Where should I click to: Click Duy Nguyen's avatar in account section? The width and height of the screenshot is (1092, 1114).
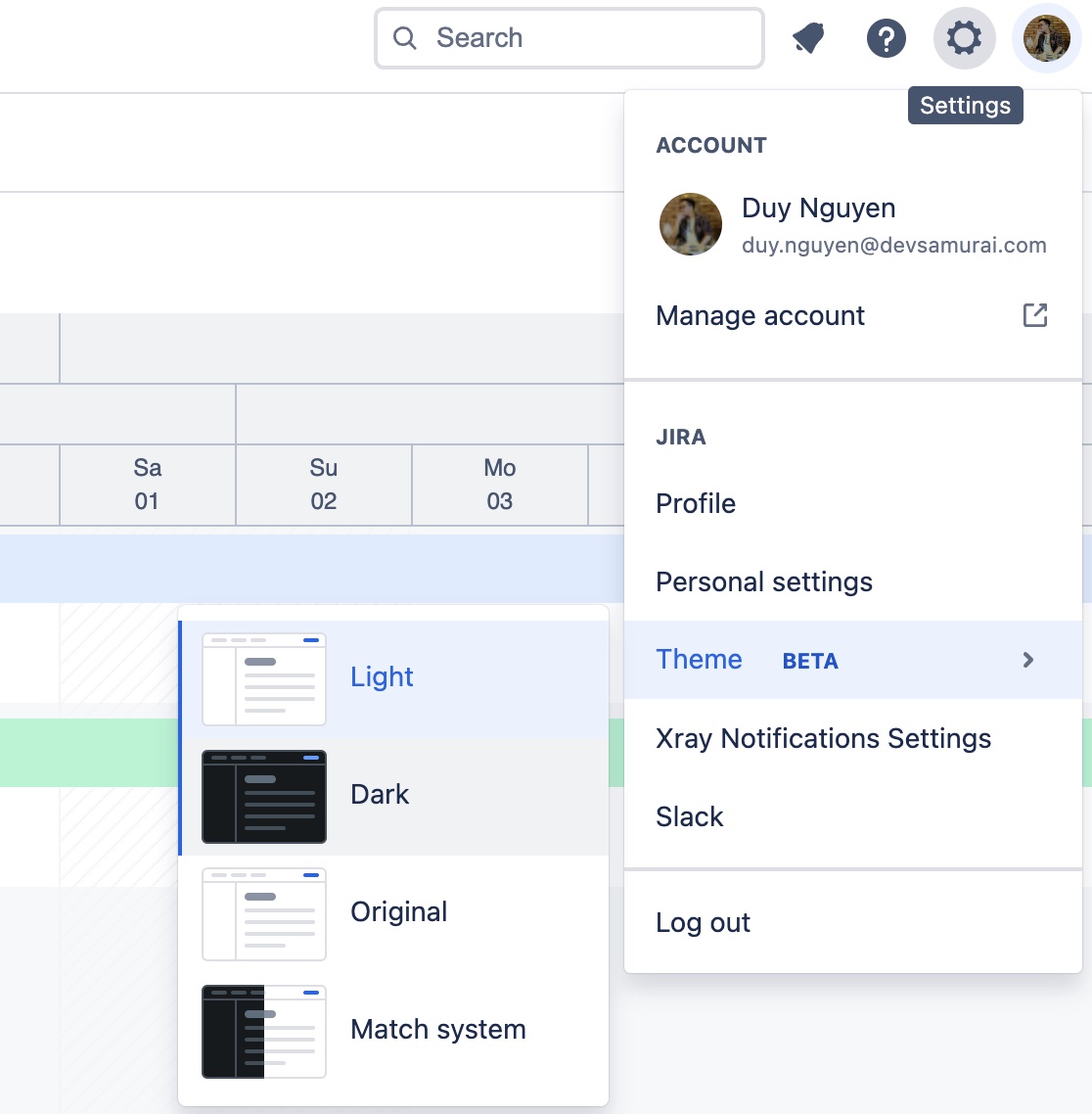click(x=691, y=224)
